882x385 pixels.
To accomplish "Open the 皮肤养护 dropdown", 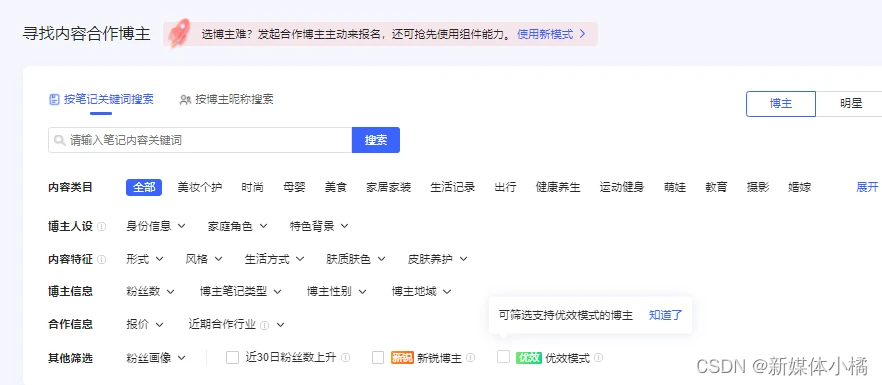I will click(x=437, y=259).
